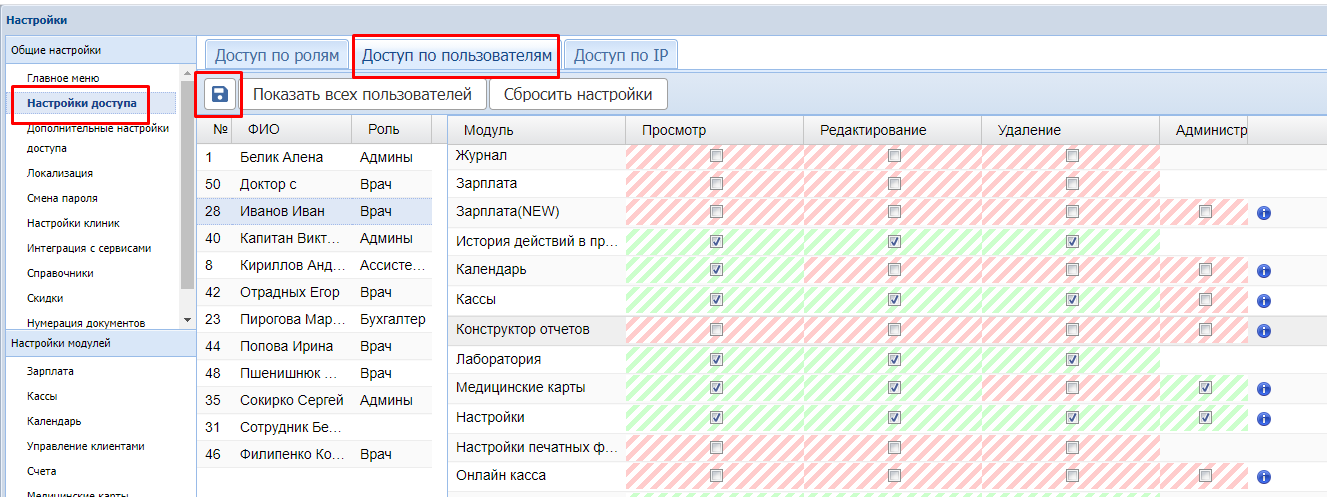Click sidebar scroll down arrow

tap(186, 319)
